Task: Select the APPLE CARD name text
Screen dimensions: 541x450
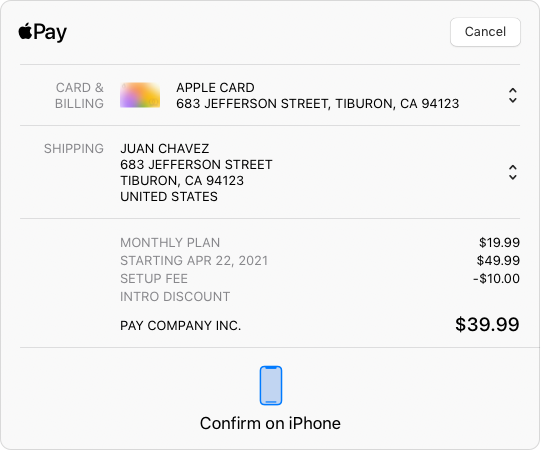Action: click(x=215, y=88)
